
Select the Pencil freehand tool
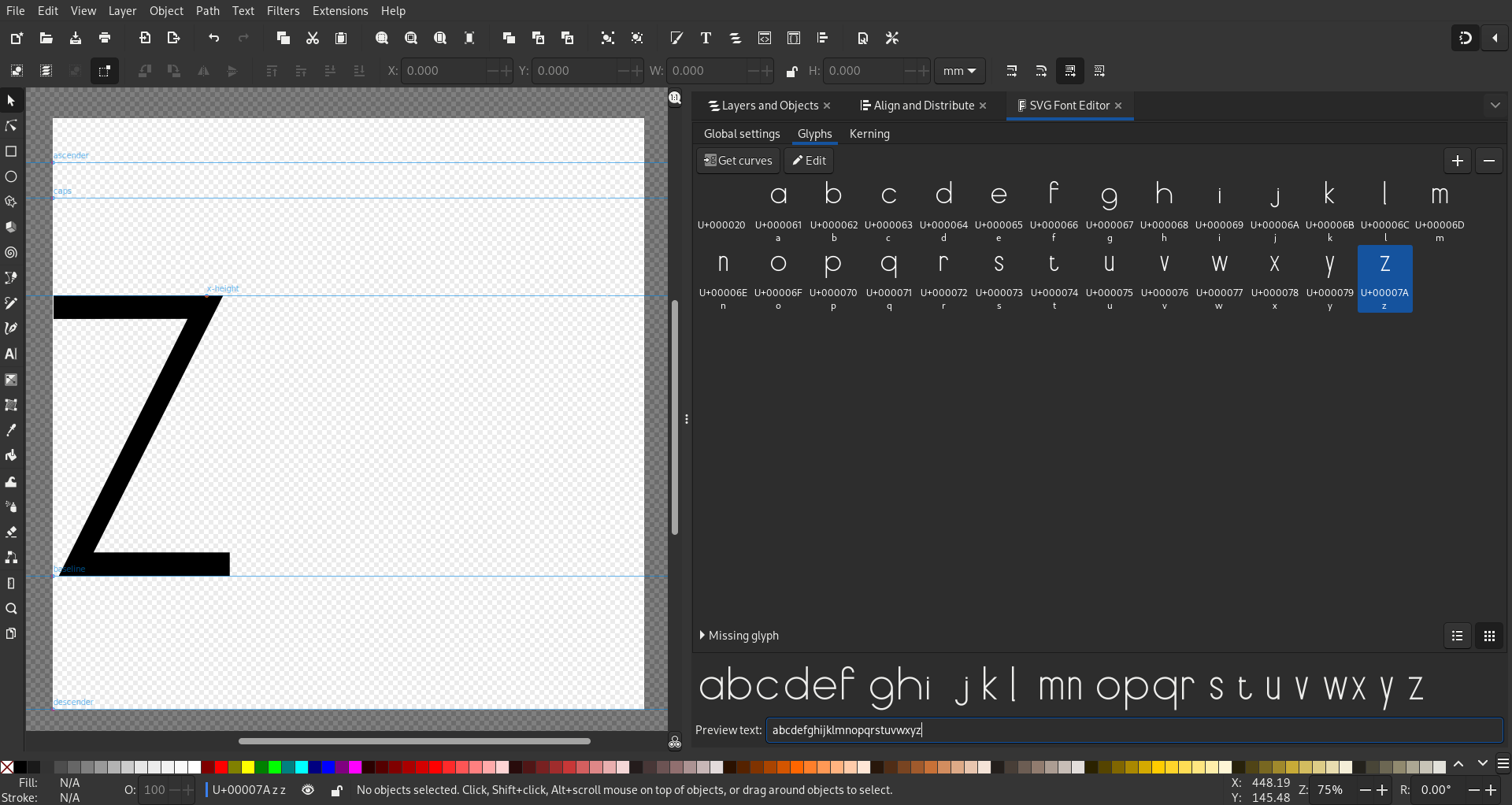(x=11, y=303)
